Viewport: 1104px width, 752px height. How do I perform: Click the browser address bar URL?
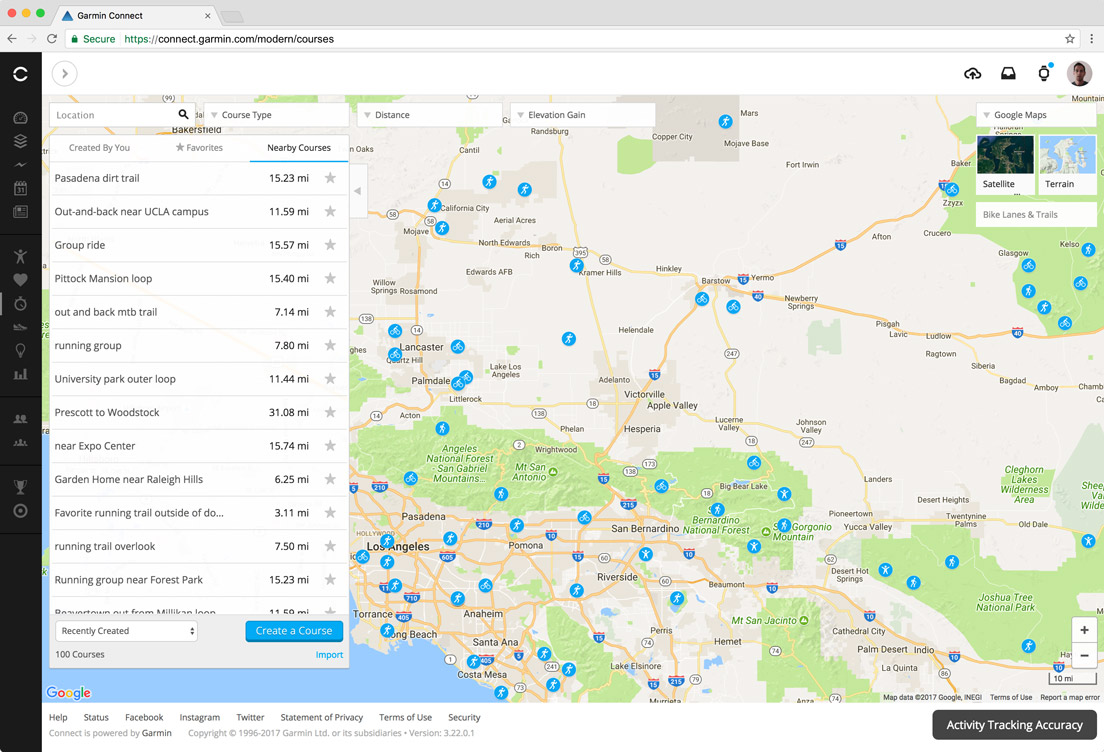[229, 39]
